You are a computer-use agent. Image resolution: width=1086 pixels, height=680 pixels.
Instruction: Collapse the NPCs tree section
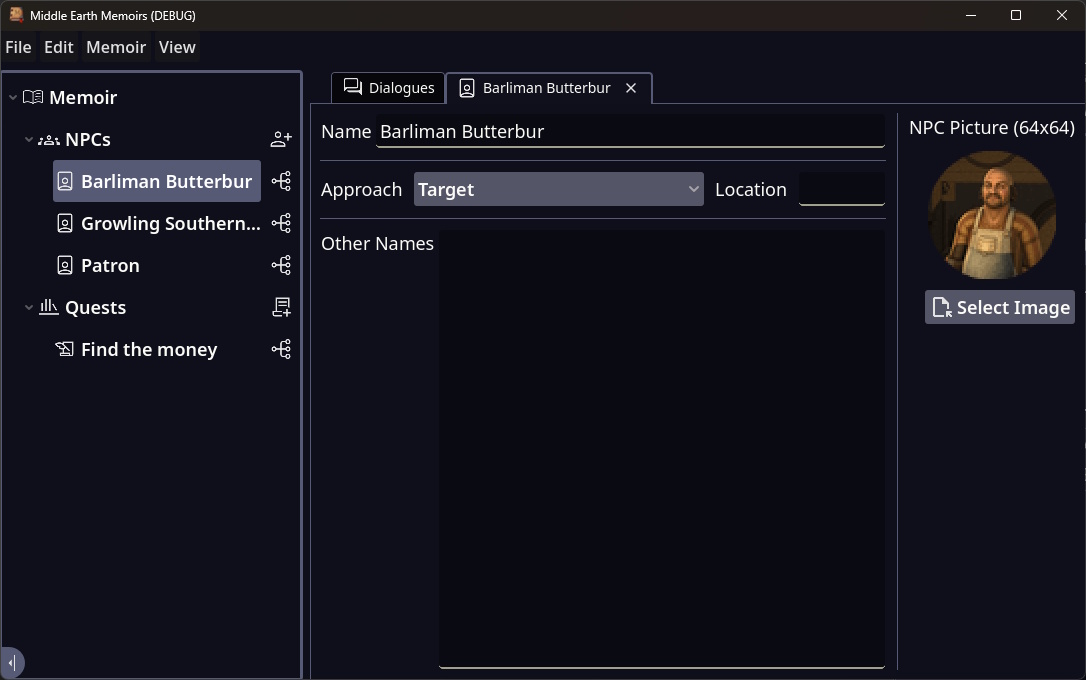coord(29,139)
